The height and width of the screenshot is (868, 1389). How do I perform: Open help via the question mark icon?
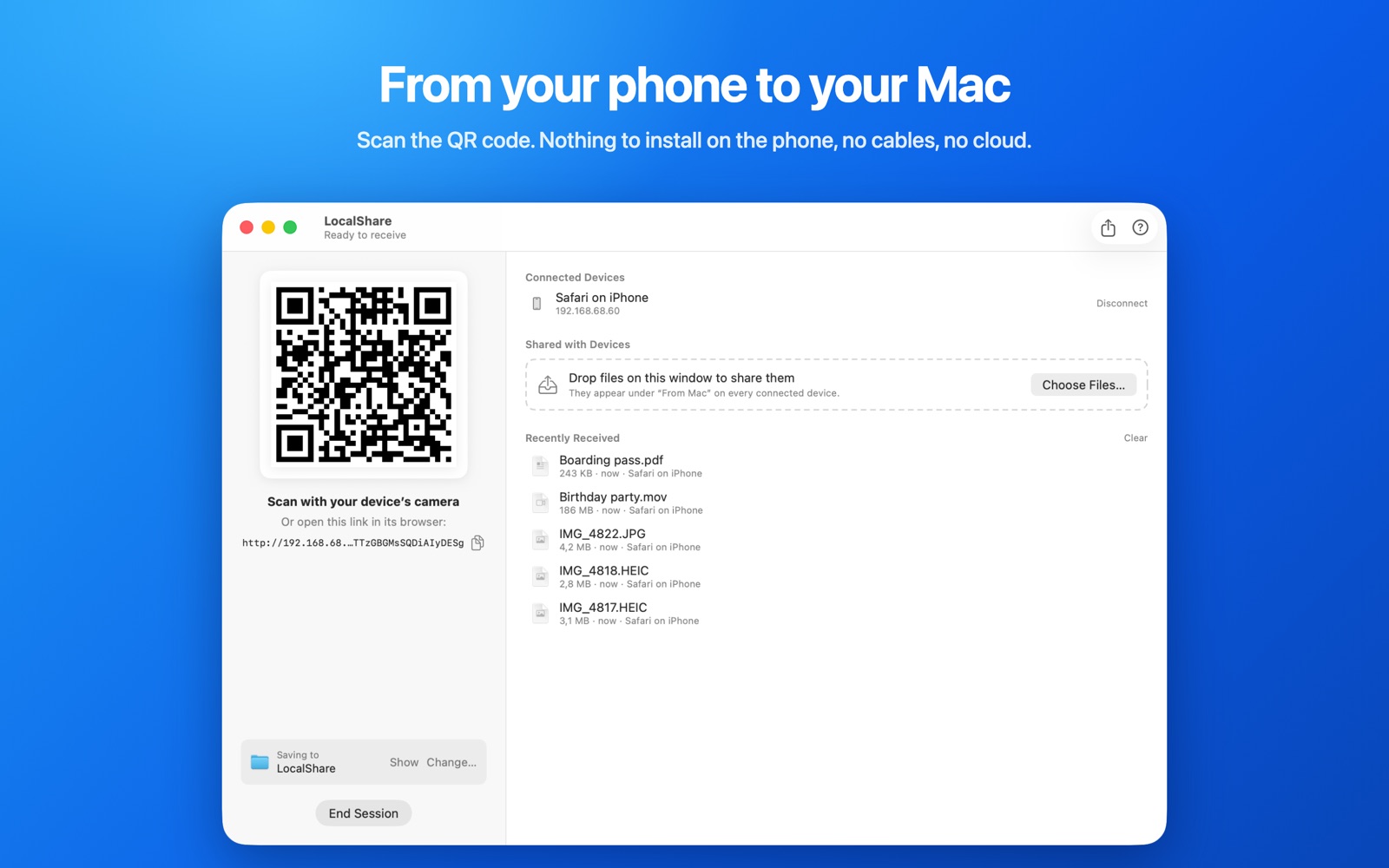pyautogui.click(x=1140, y=227)
